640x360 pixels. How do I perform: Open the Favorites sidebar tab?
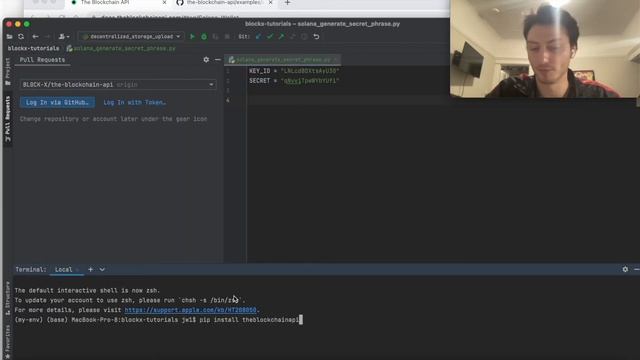(7, 342)
